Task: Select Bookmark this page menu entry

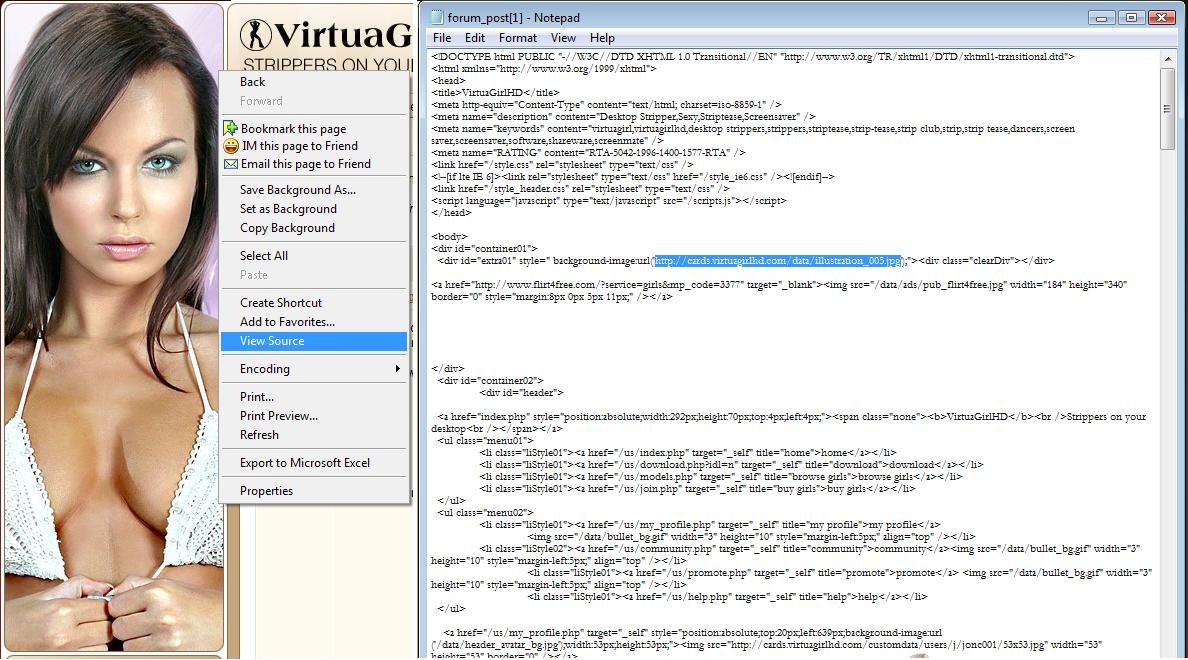Action: point(293,129)
